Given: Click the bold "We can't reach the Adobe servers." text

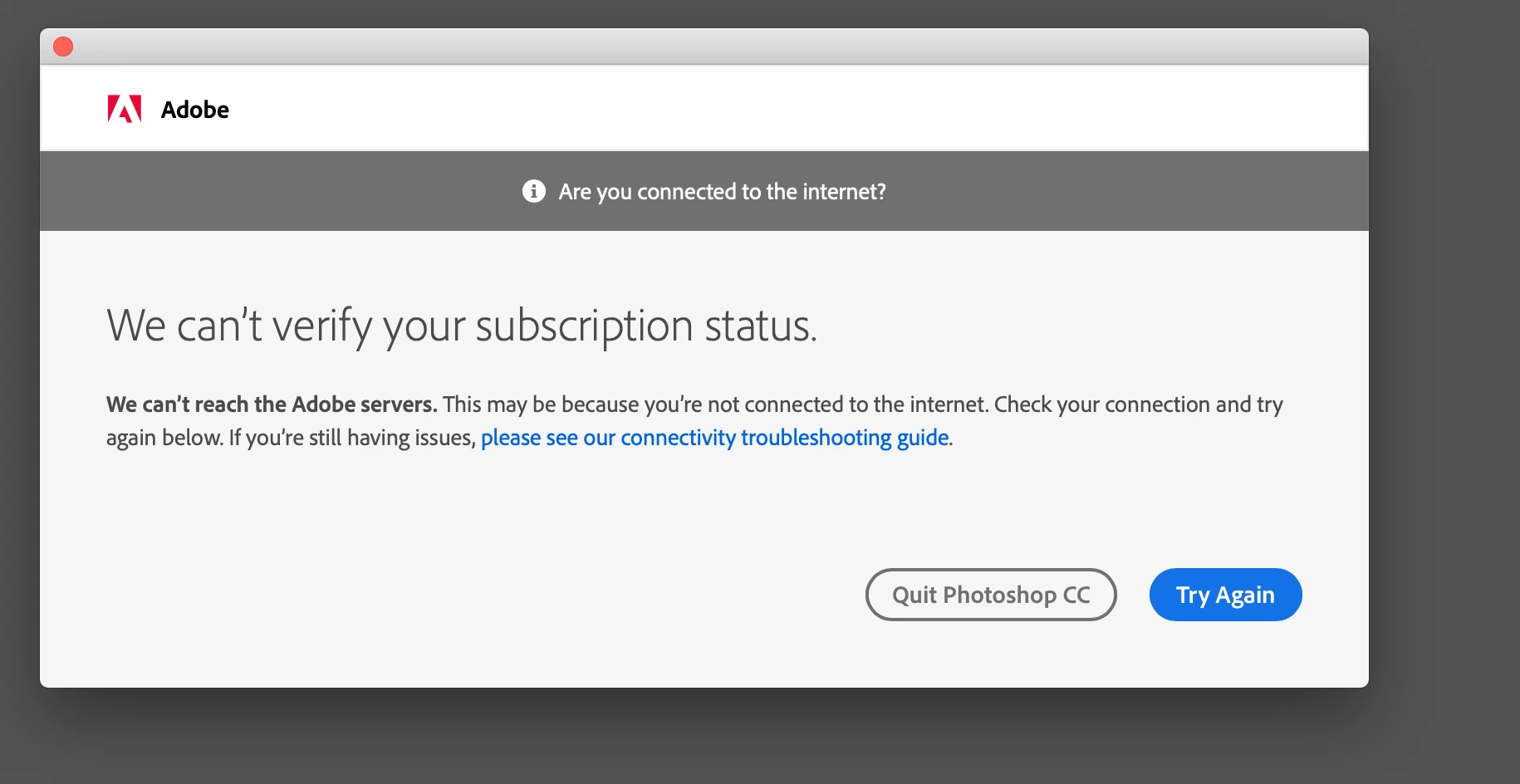Looking at the screenshot, I should [272, 404].
